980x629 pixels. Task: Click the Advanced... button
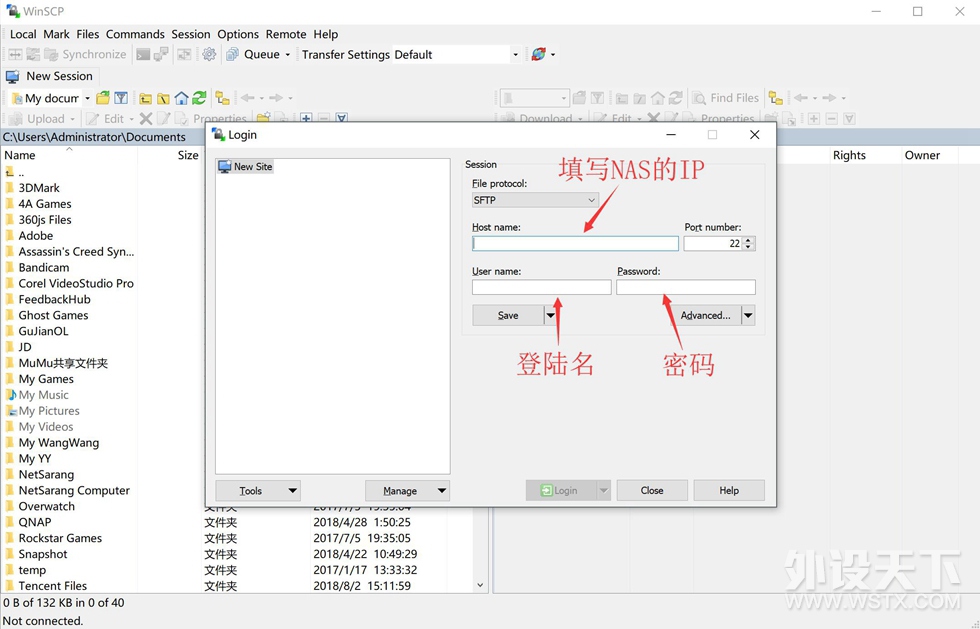pos(704,316)
